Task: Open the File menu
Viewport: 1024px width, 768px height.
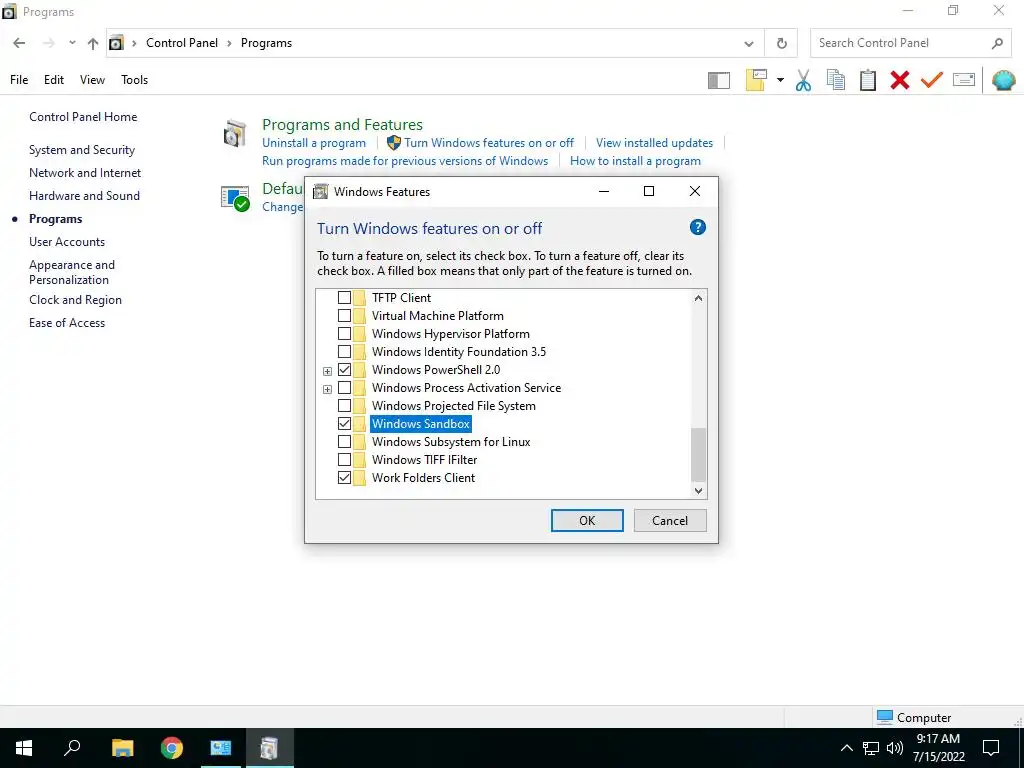Action: pyautogui.click(x=19, y=80)
